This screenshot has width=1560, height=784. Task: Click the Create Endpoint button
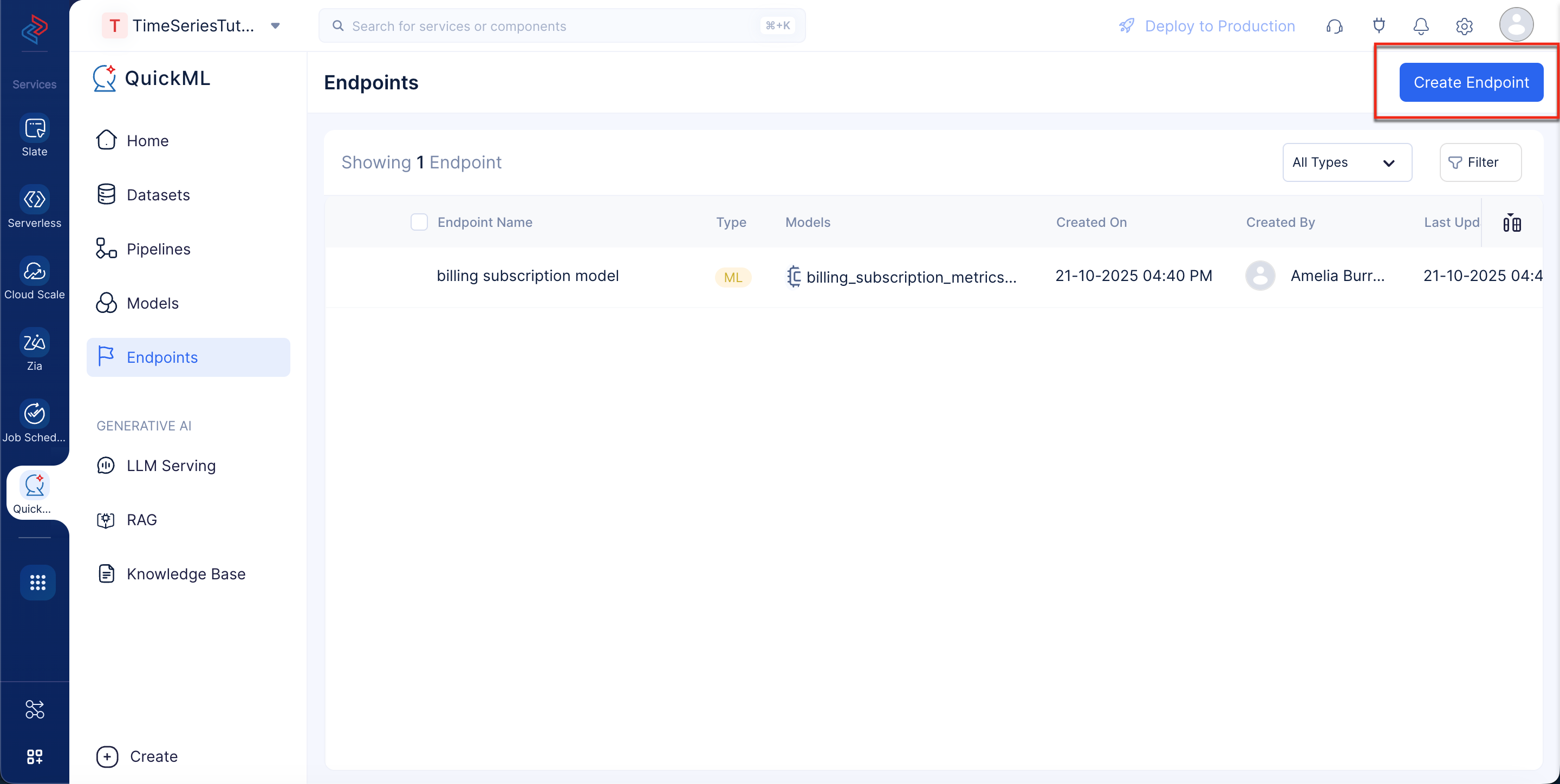1471,82
